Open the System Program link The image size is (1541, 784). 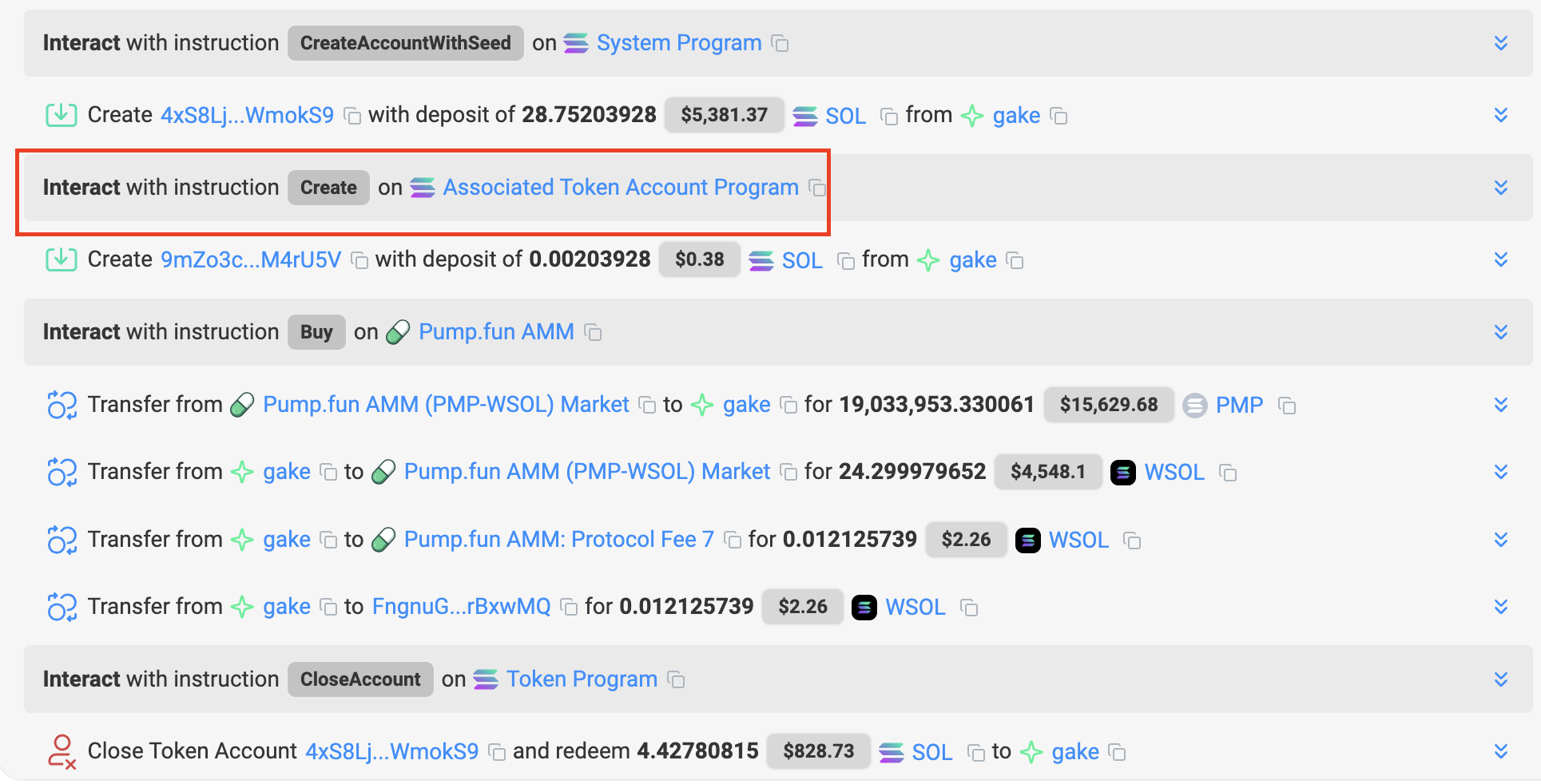pyautogui.click(x=678, y=43)
